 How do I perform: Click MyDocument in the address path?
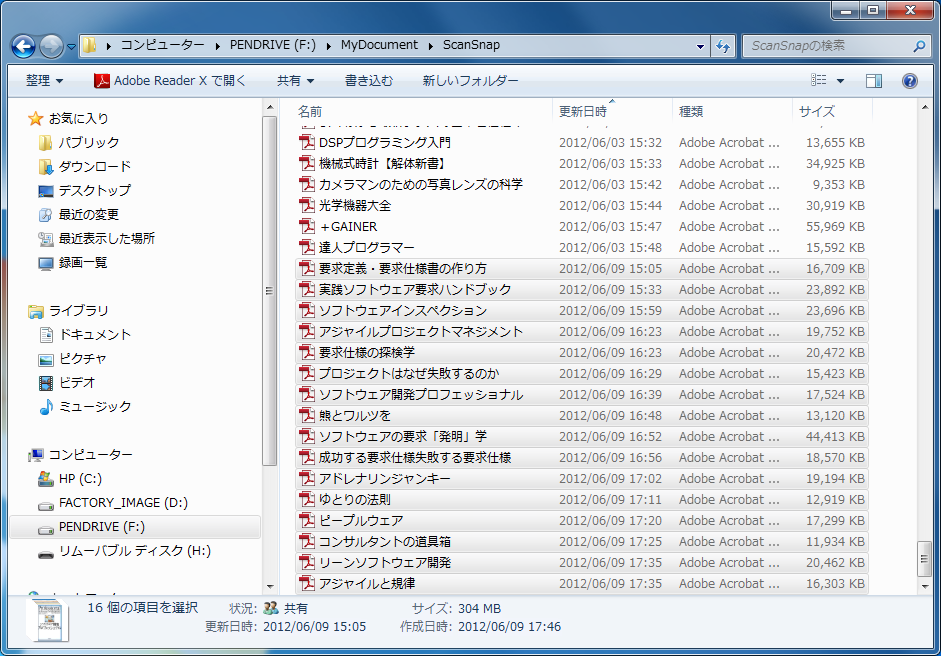[379, 45]
